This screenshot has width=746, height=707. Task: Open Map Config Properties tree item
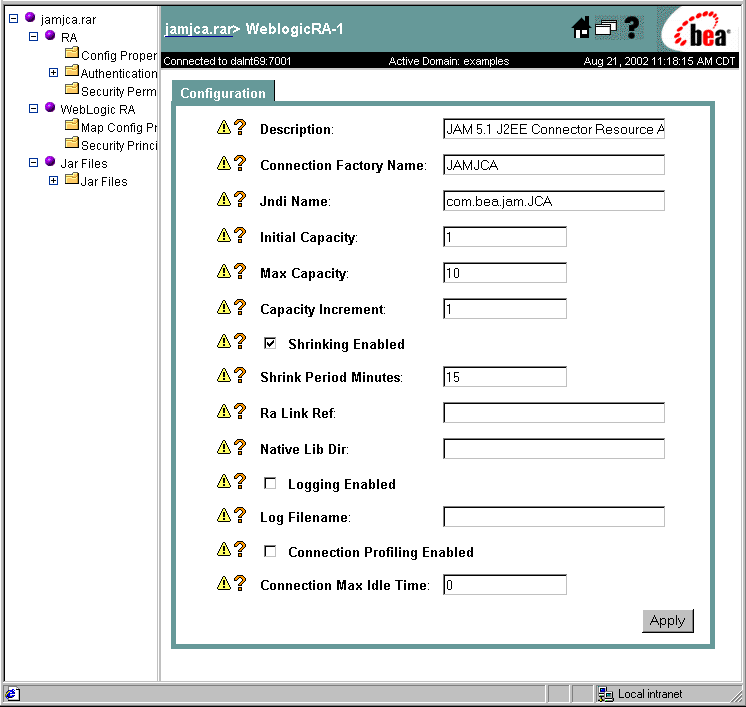119,128
